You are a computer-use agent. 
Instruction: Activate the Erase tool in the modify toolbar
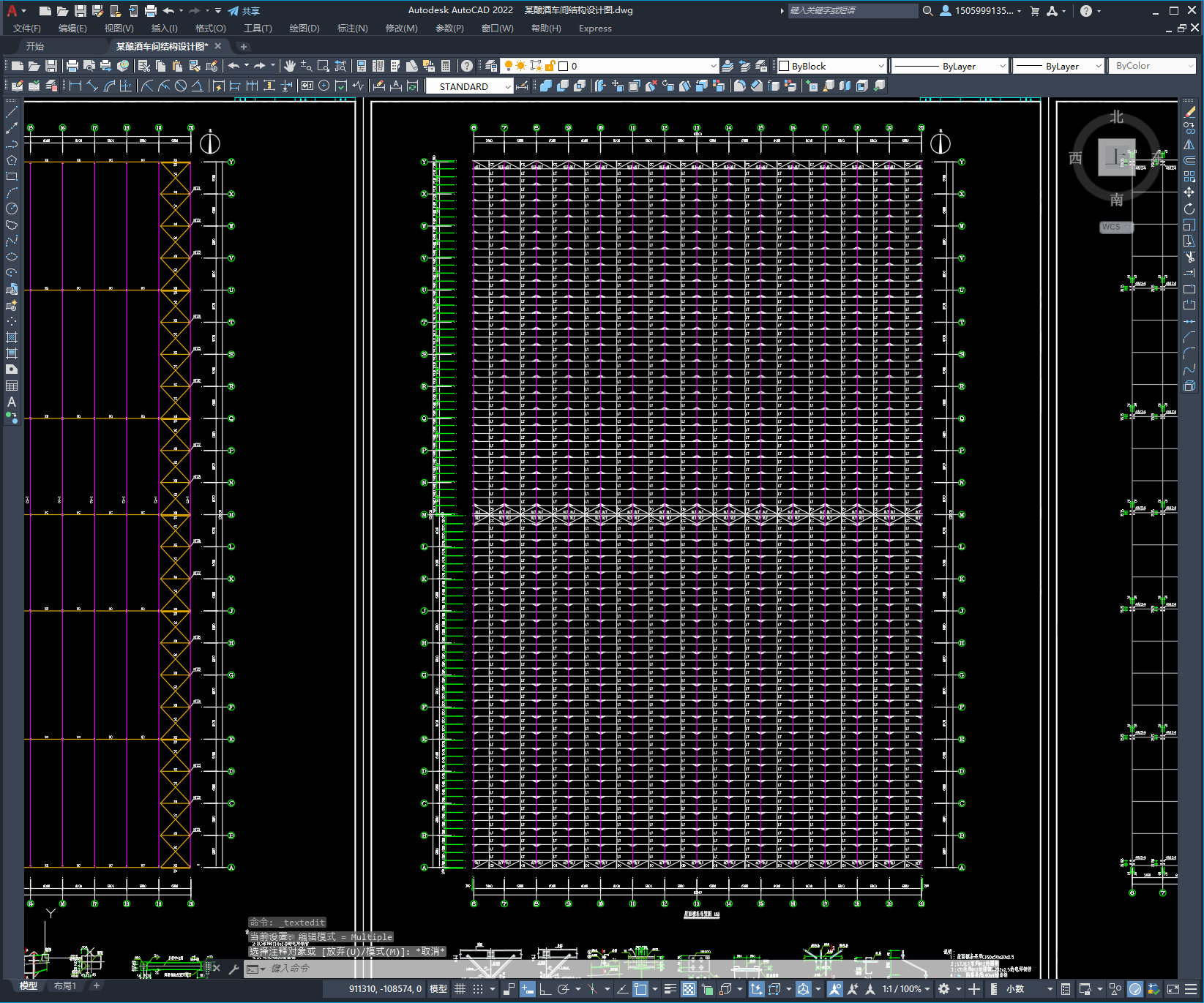point(1189,113)
